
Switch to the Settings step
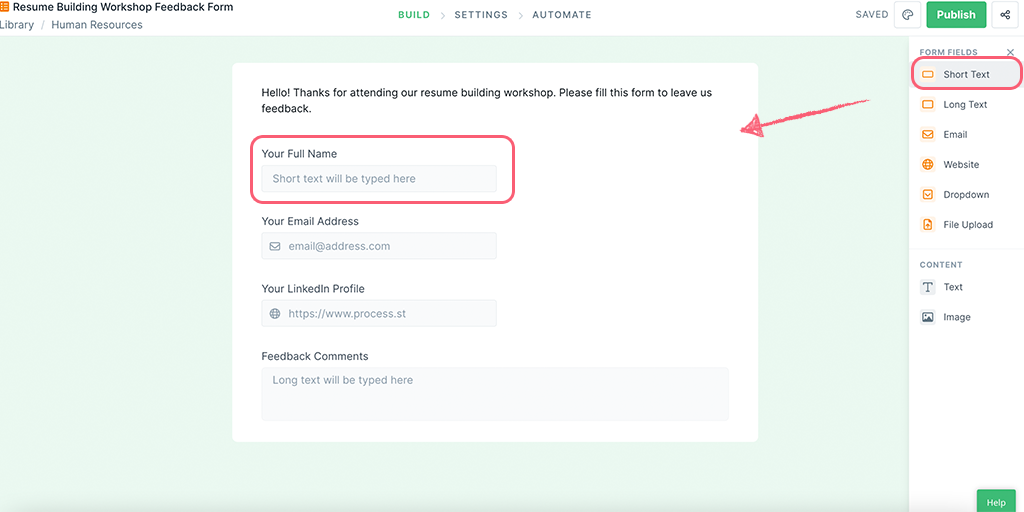481,15
